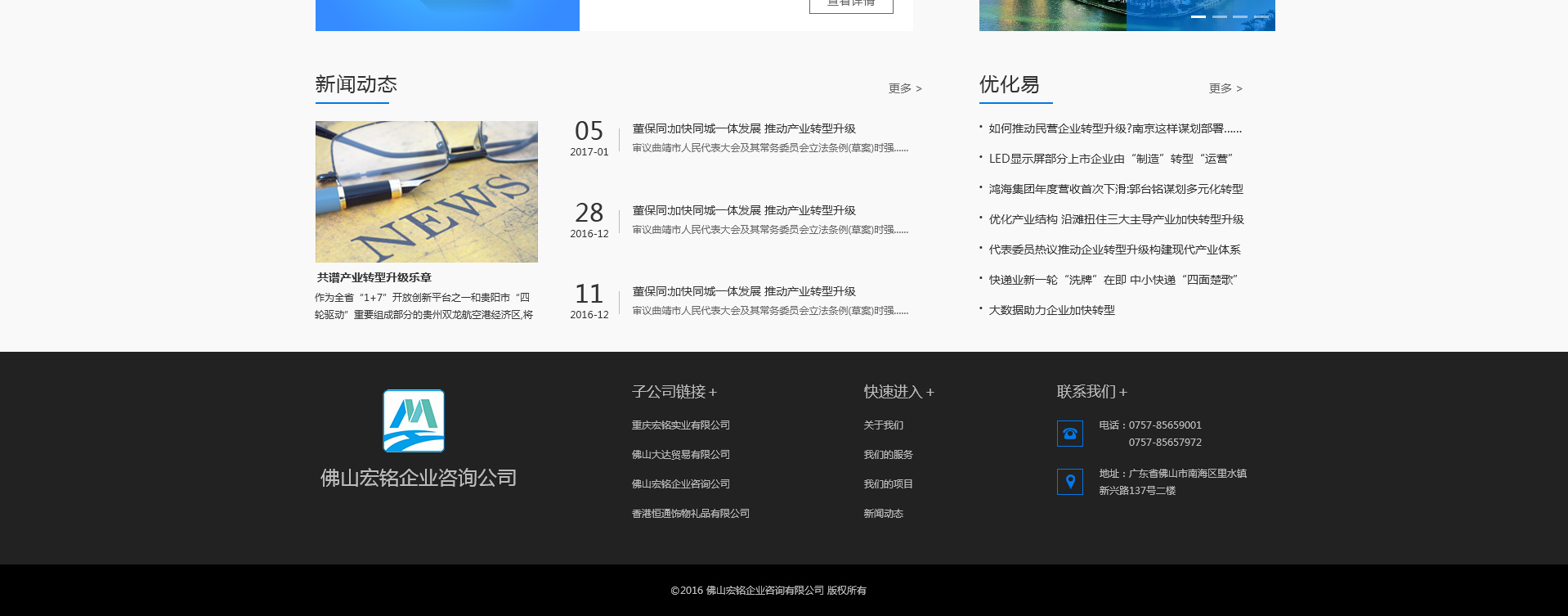Go to 我们的服务 in footer menu

888,455
